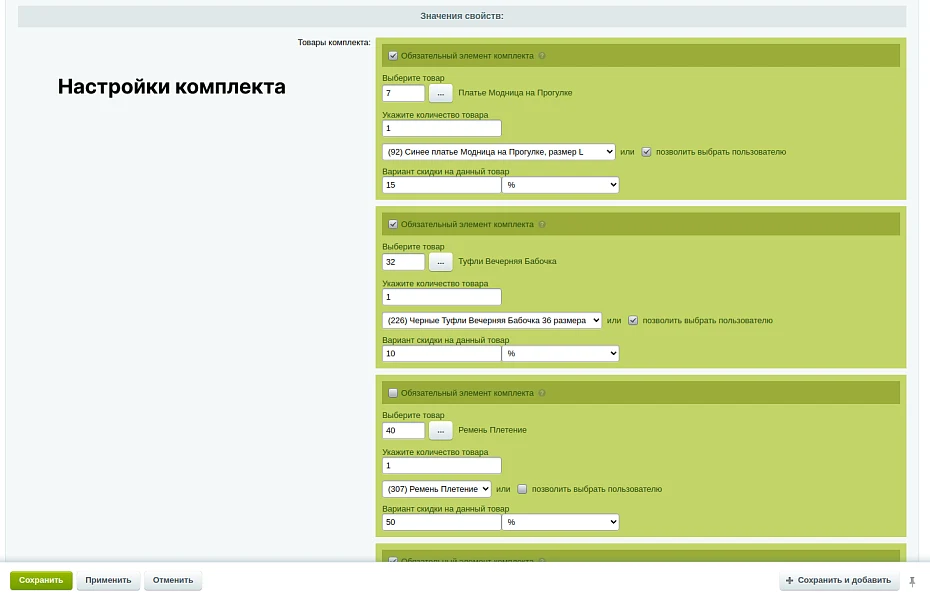The height and width of the screenshot is (600, 930).
Task: Open discount type dropdown next to 15
Action: 560,185
